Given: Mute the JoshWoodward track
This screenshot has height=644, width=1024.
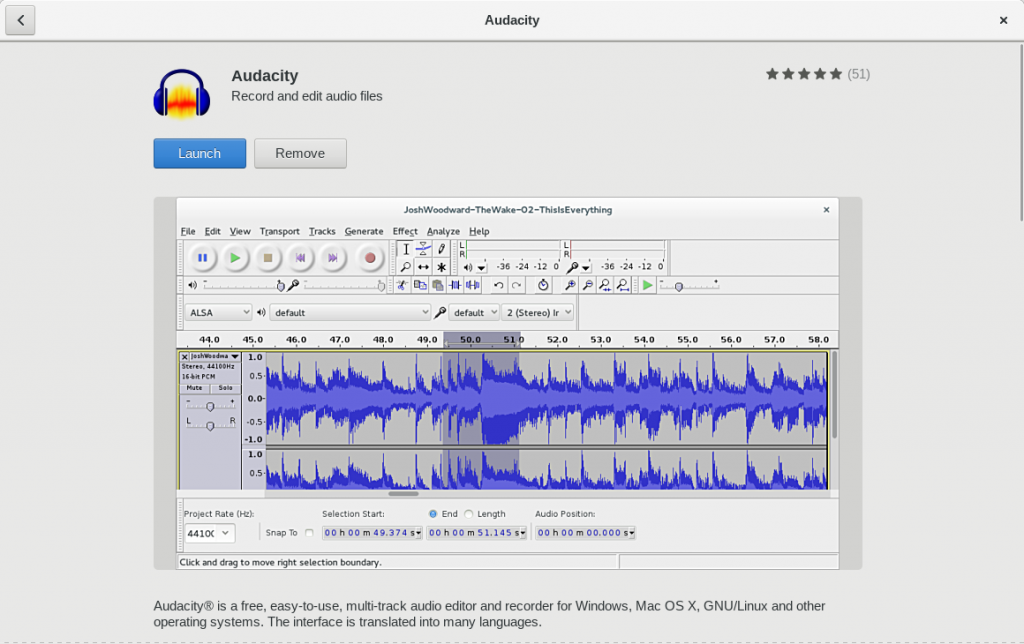Looking at the screenshot, I should (194, 388).
